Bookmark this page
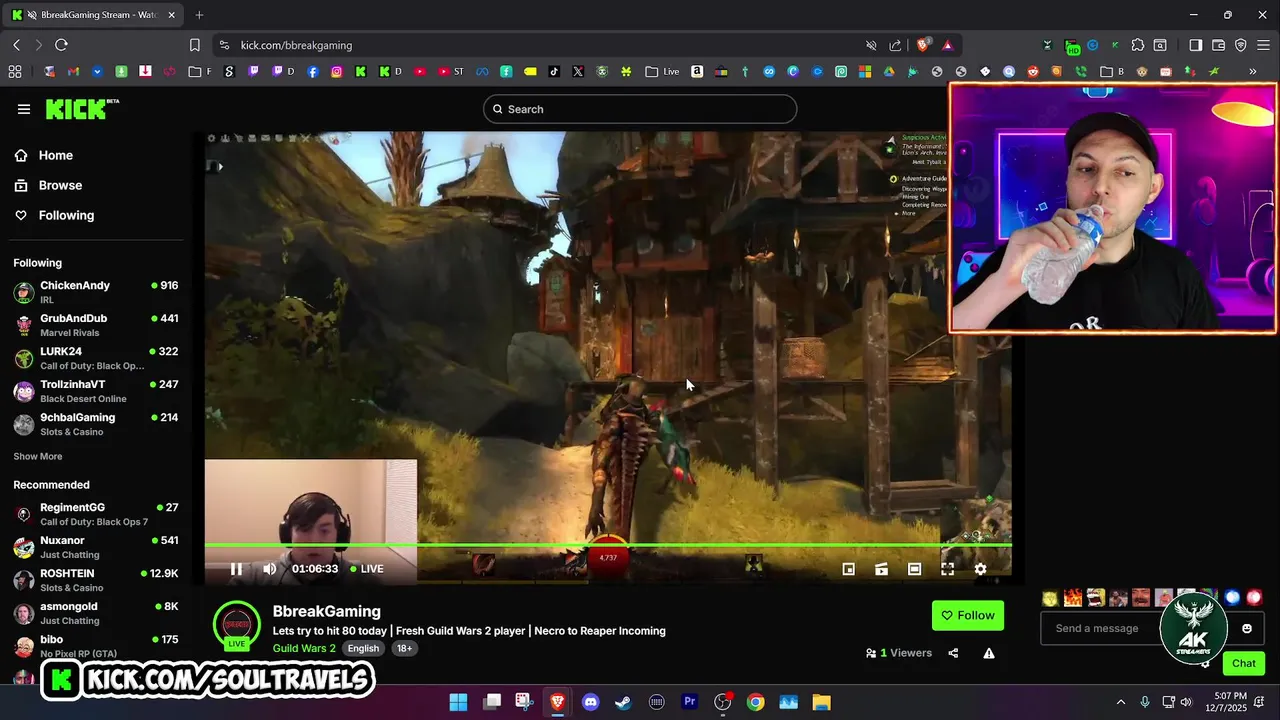 (194, 45)
